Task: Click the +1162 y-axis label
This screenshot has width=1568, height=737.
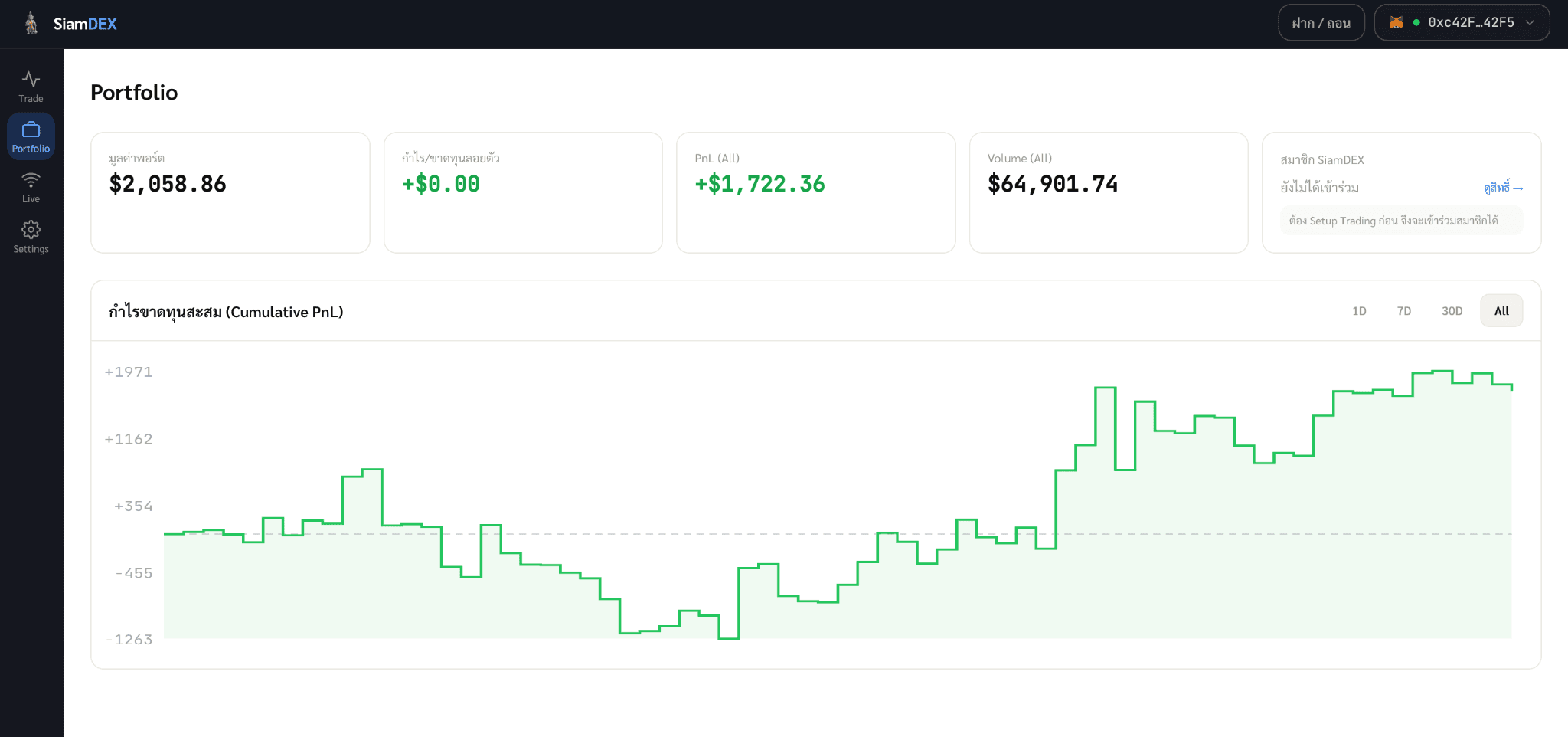Action: click(x=129, y=439)
